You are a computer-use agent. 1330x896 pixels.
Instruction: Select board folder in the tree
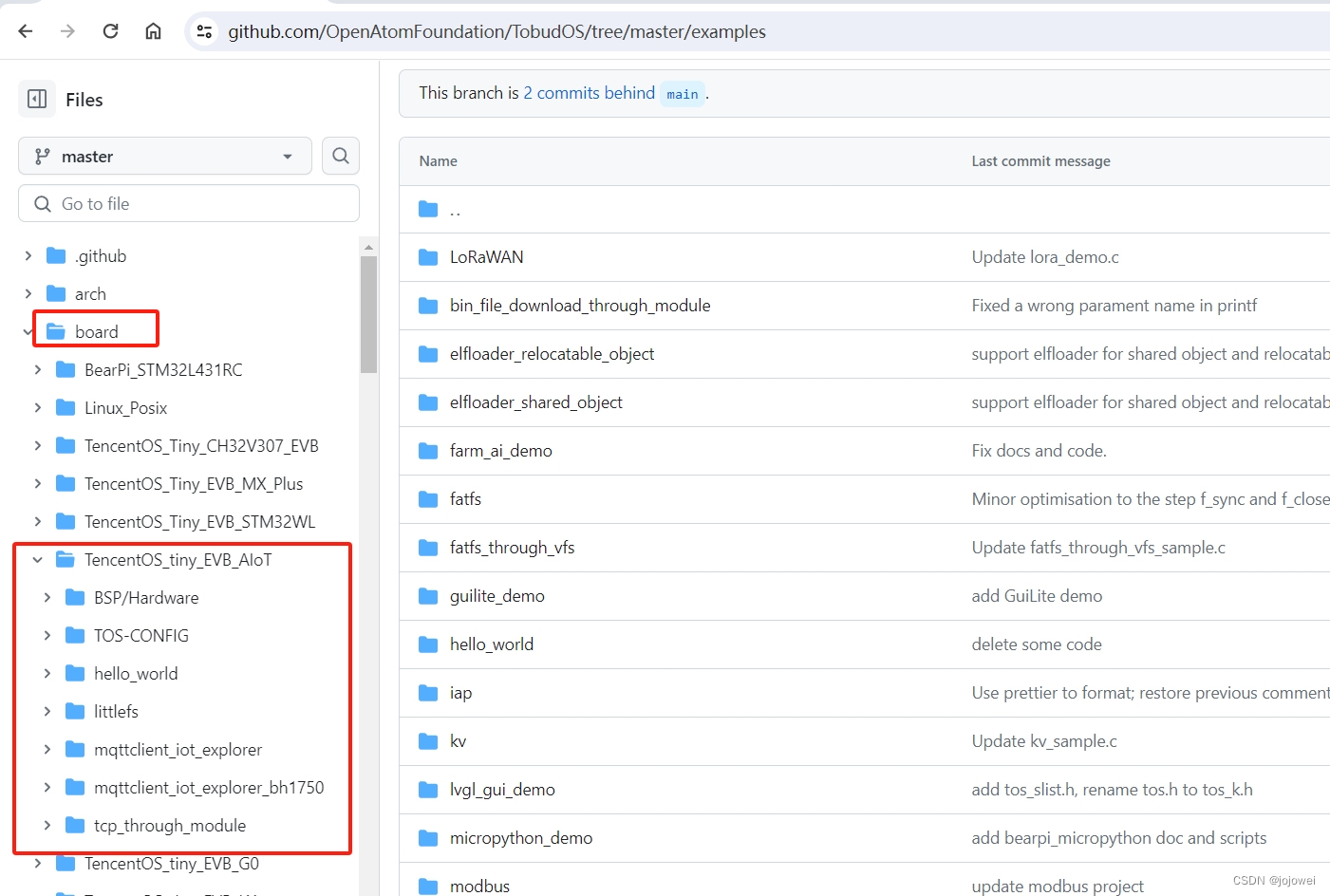tap(97, 331)
